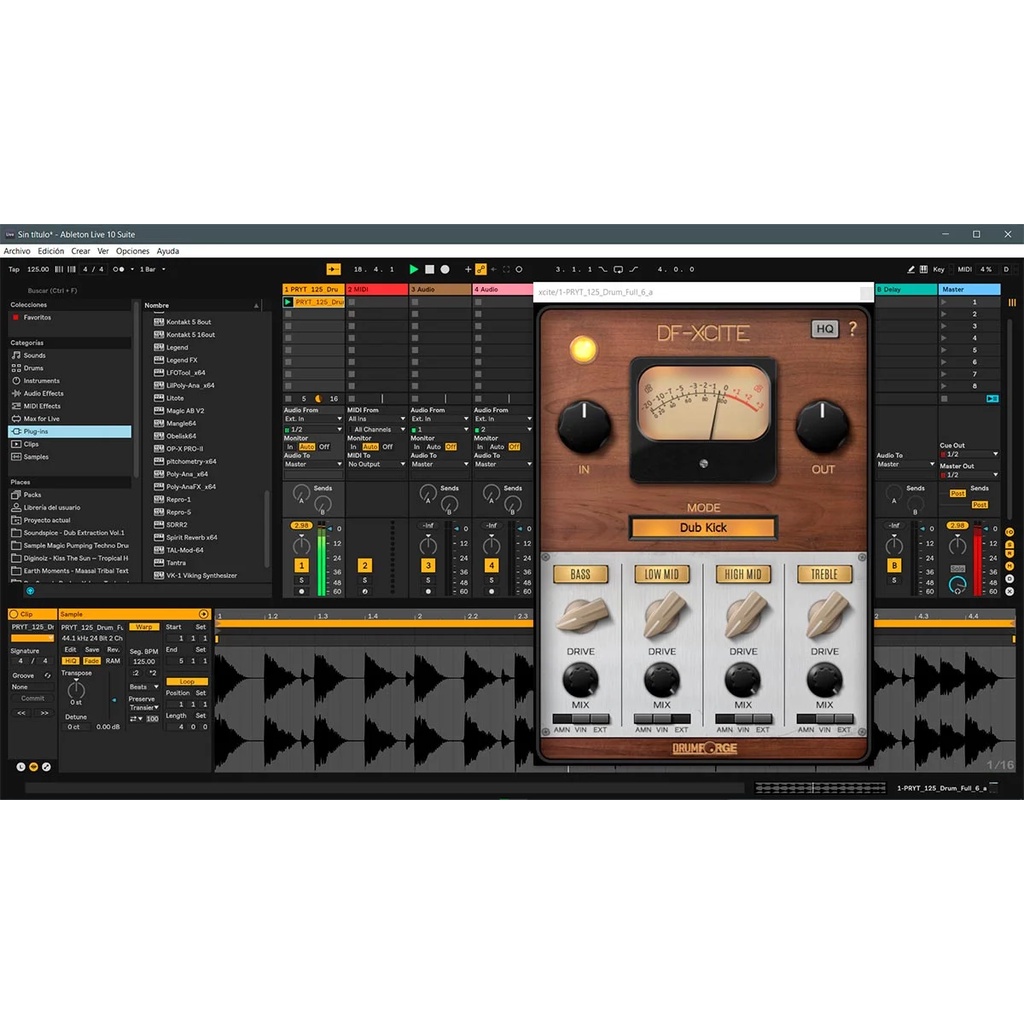Open the Master Out 1/2 dropdown
Image resolution: width=1024 pixels, height=1024 pixels.
point(969,475)
